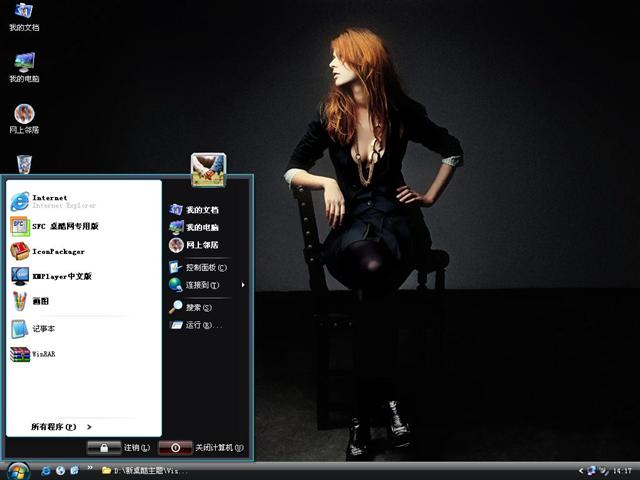
Task: Open 运行 (Run) dialog entry
Action: pos(196,325)
